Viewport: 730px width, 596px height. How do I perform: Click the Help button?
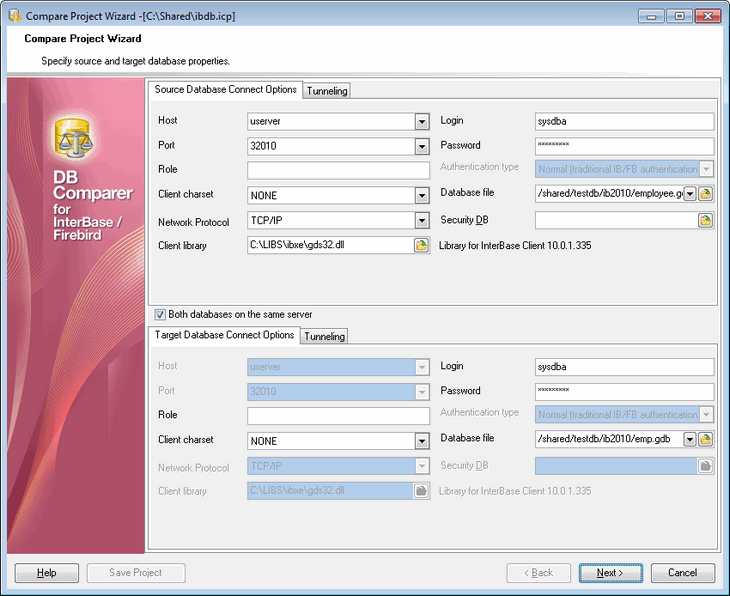(x=47, y=573)
